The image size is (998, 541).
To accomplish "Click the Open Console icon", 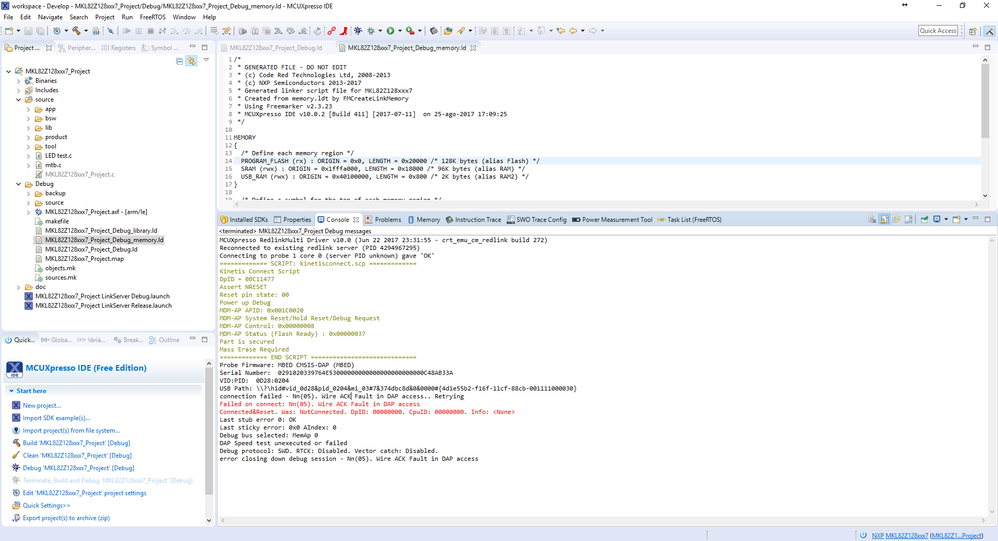I will click(x=956, y=220).
